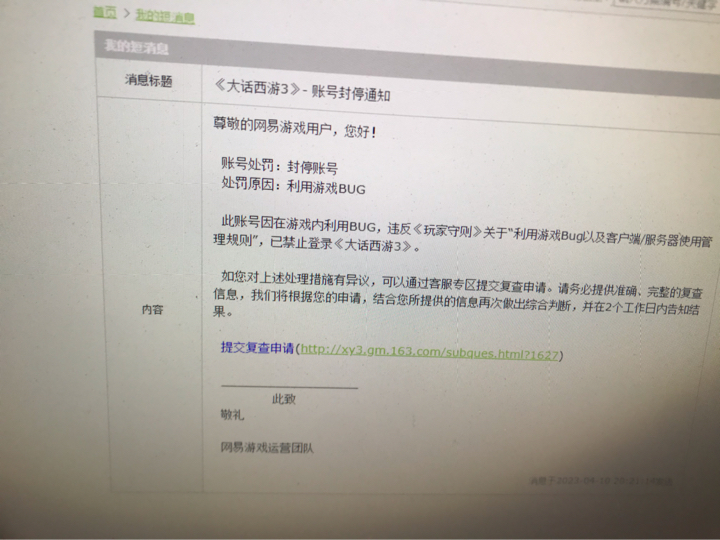Open the 我的短消息 breadcrumb link
The height and width of the screenshot is (540, 720).
click(165, 17)
